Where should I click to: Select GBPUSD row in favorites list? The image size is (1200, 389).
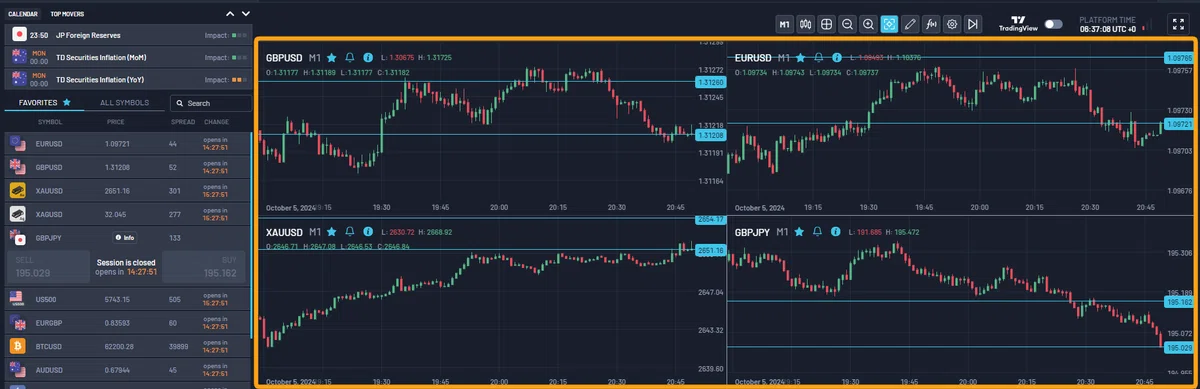[x=126, y=167]
